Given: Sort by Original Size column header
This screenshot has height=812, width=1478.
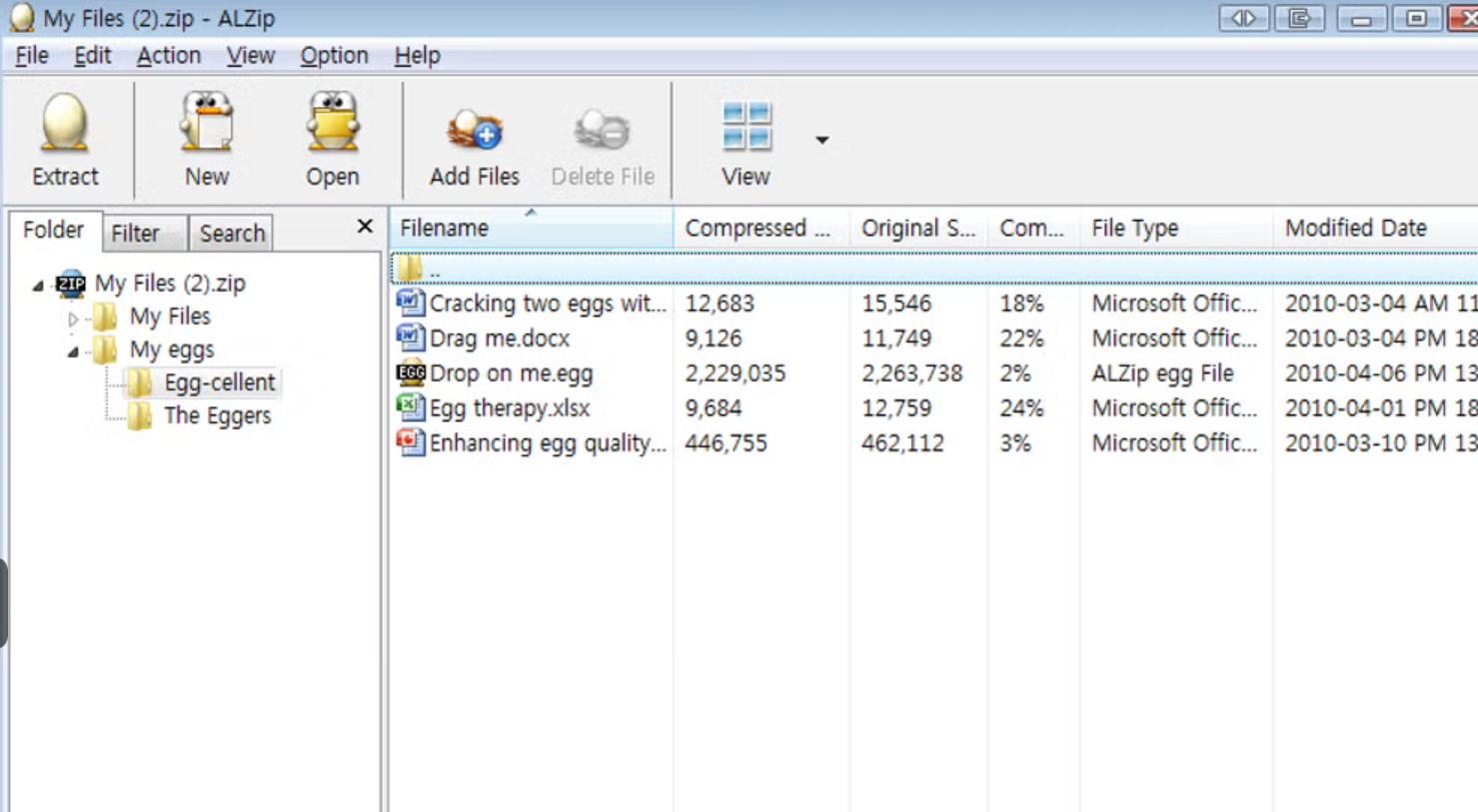Looking at the screenshot, I should tap(918, 228).
